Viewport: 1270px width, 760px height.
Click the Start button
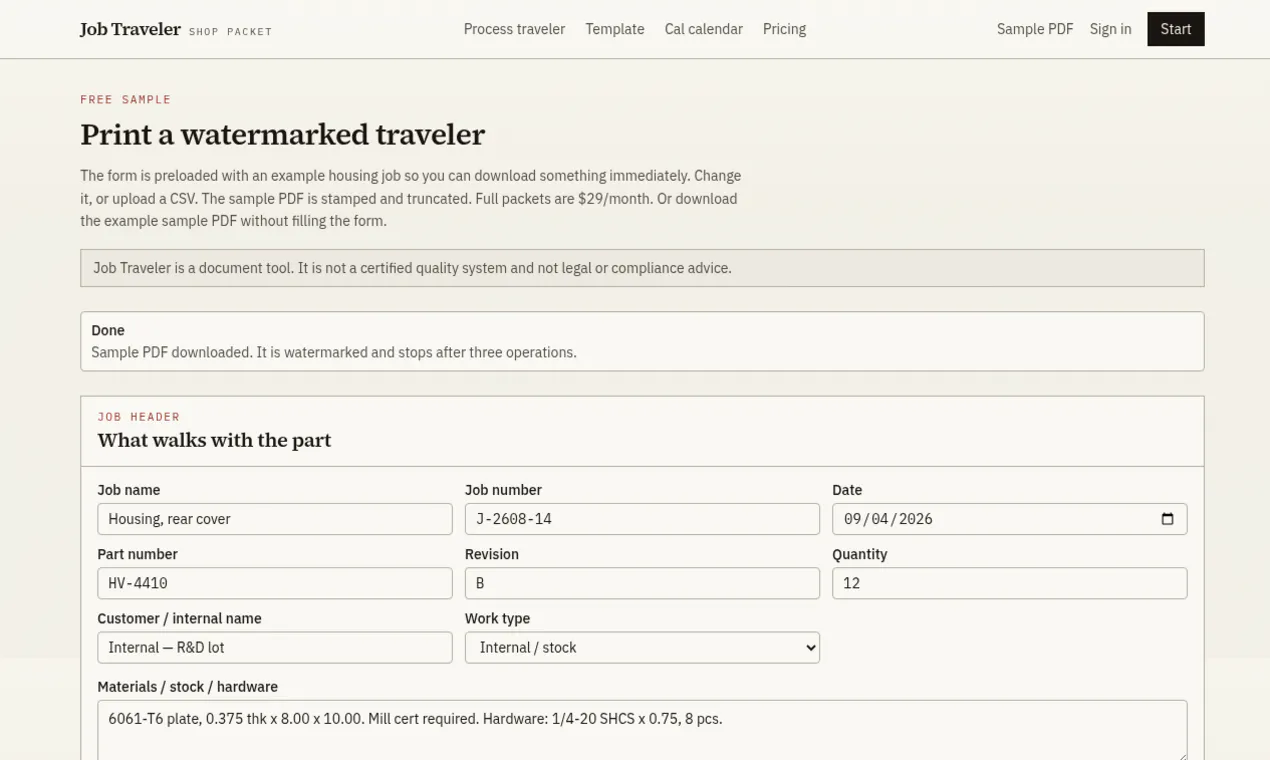coord(1176,29)
